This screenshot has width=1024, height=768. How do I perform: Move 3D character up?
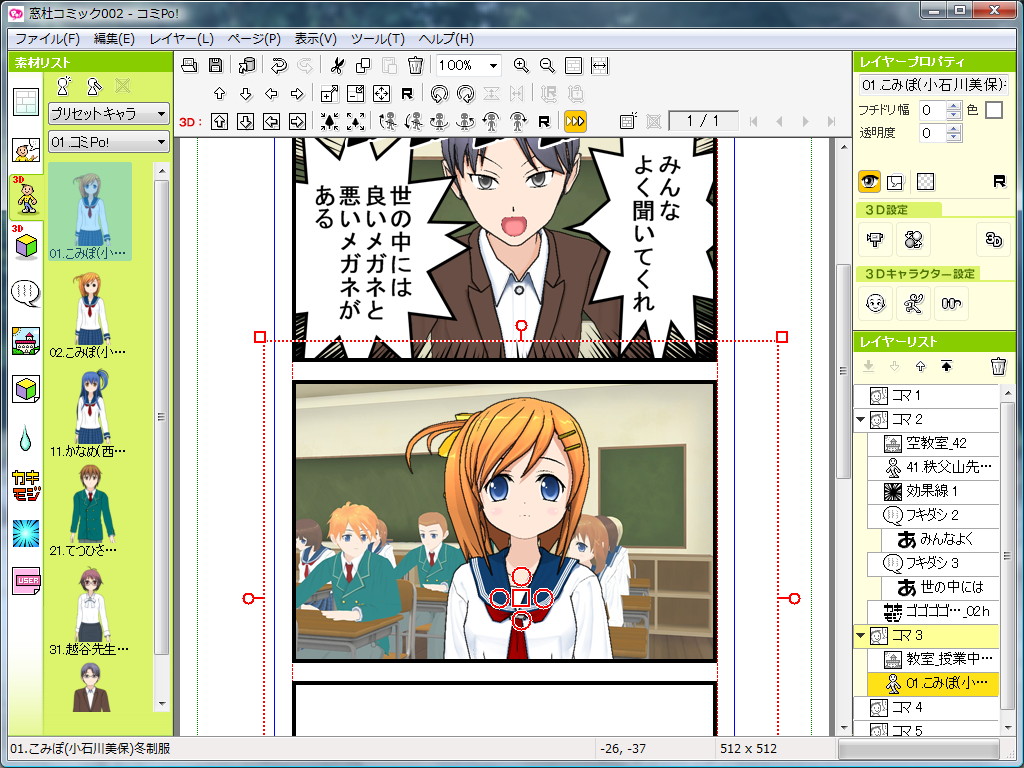tap(219, 121)
